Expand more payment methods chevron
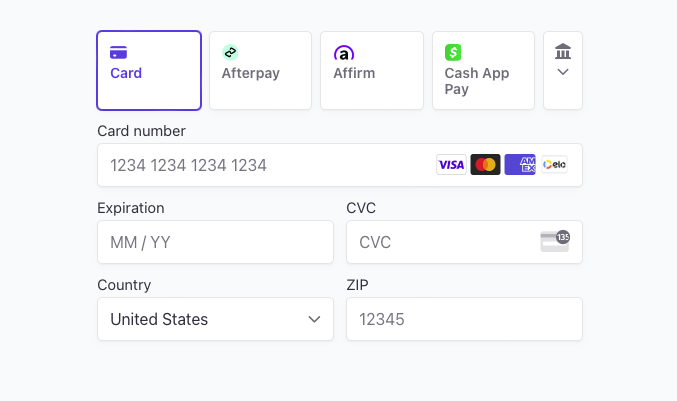 click(x=563, y=70)
